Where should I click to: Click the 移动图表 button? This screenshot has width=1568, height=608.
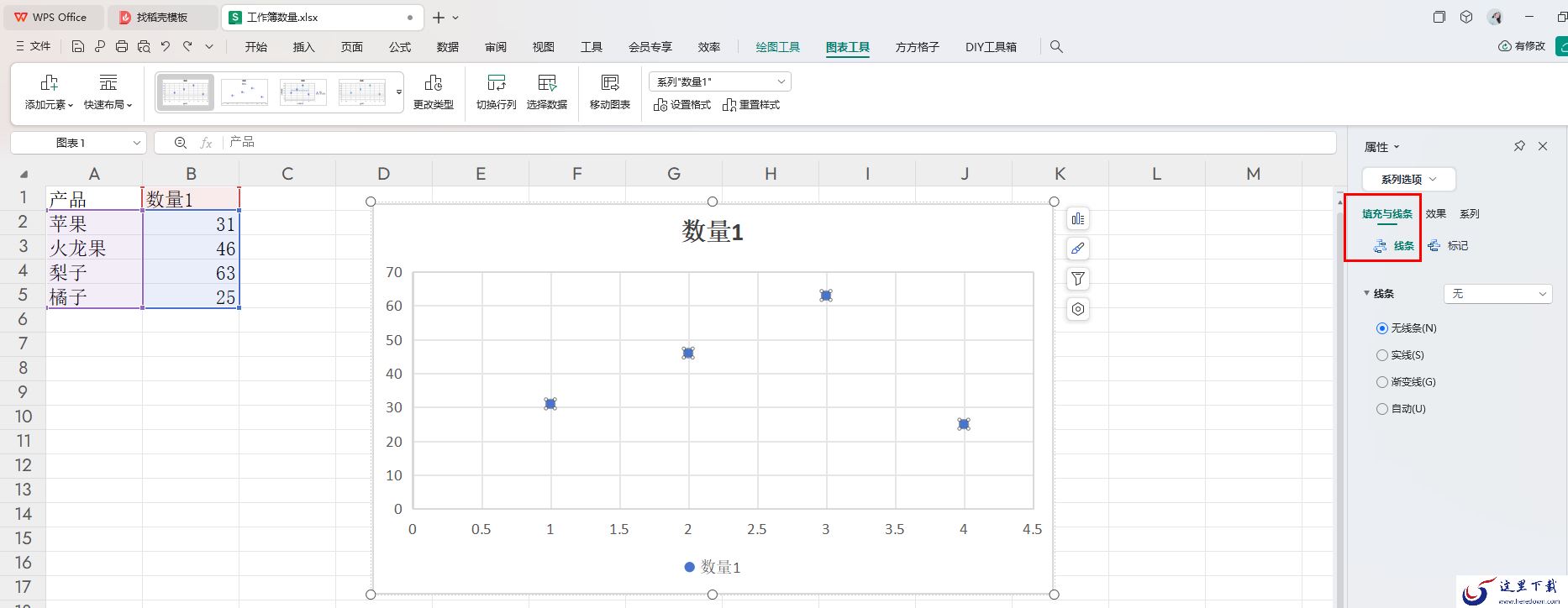point(610,92)
